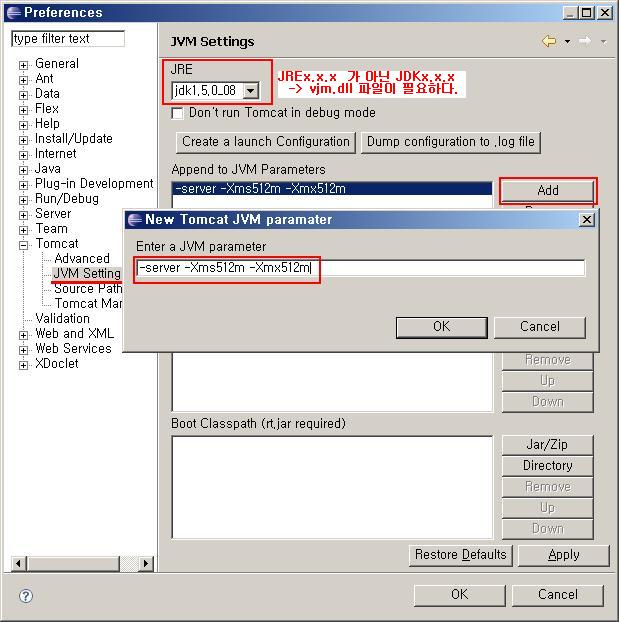Click Dump configuration to .log file
The width and height of the screenshot is (619, 622).
tap(450, 142)
